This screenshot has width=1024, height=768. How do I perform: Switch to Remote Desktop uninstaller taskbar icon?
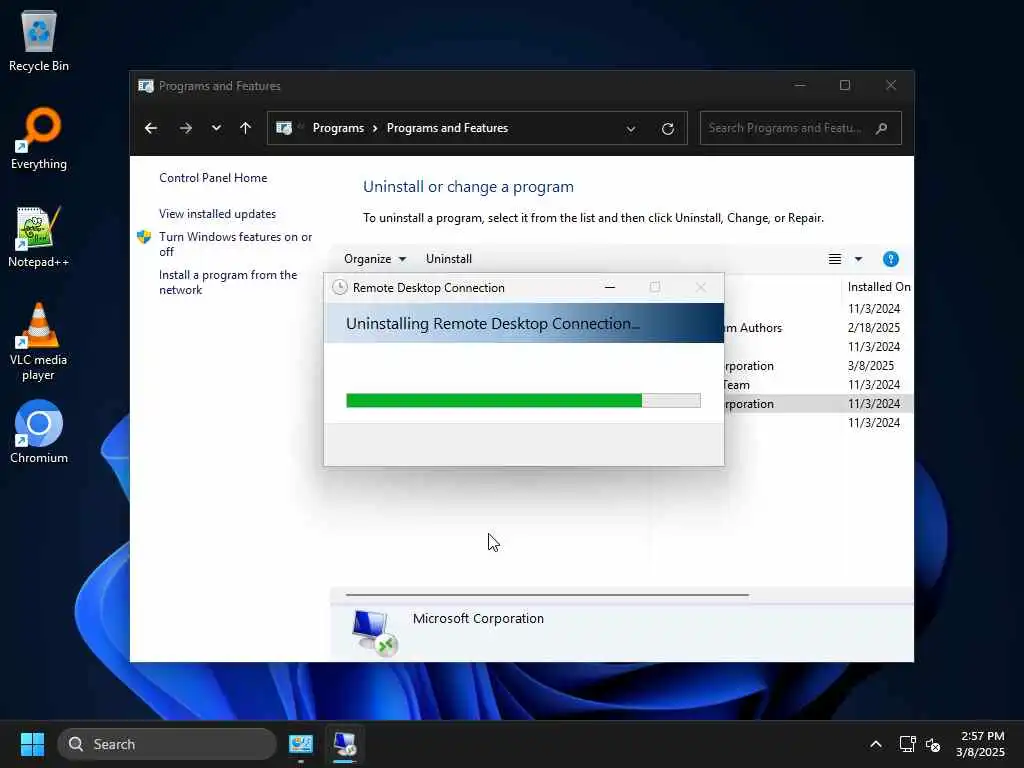[344, 744]
